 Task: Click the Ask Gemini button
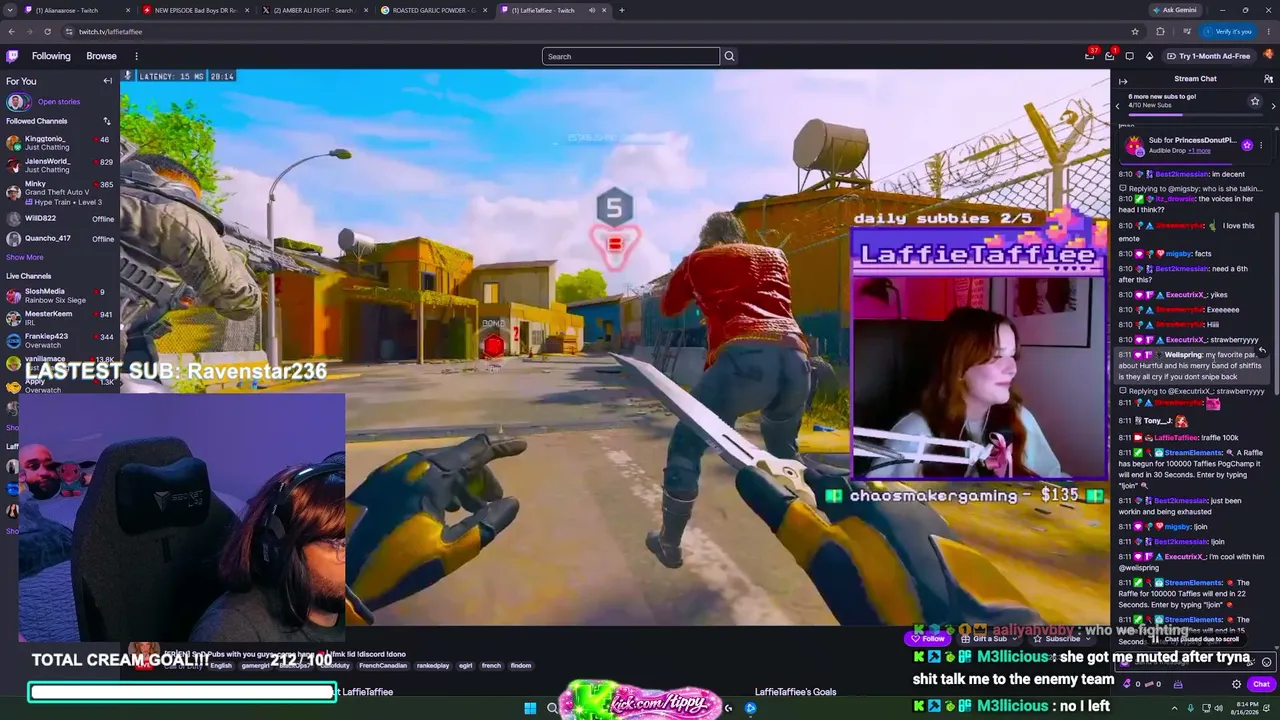[x=1176, y=10]
